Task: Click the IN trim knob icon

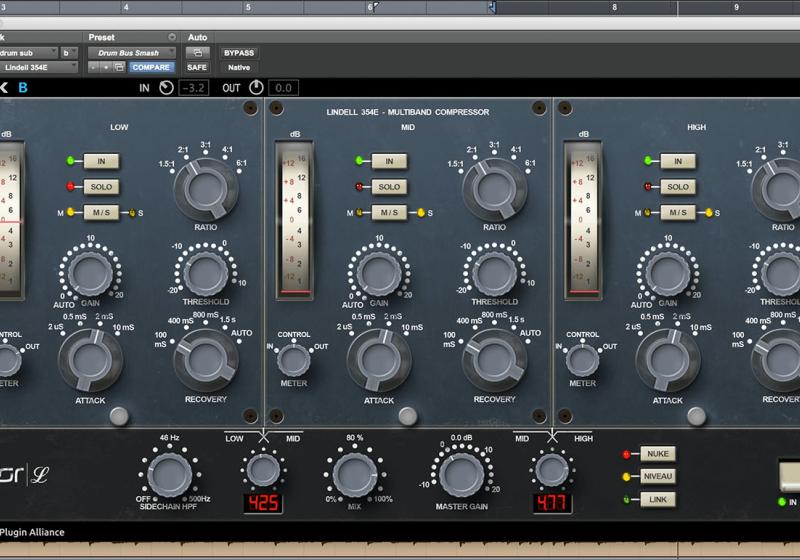Action: coord(166,88)
